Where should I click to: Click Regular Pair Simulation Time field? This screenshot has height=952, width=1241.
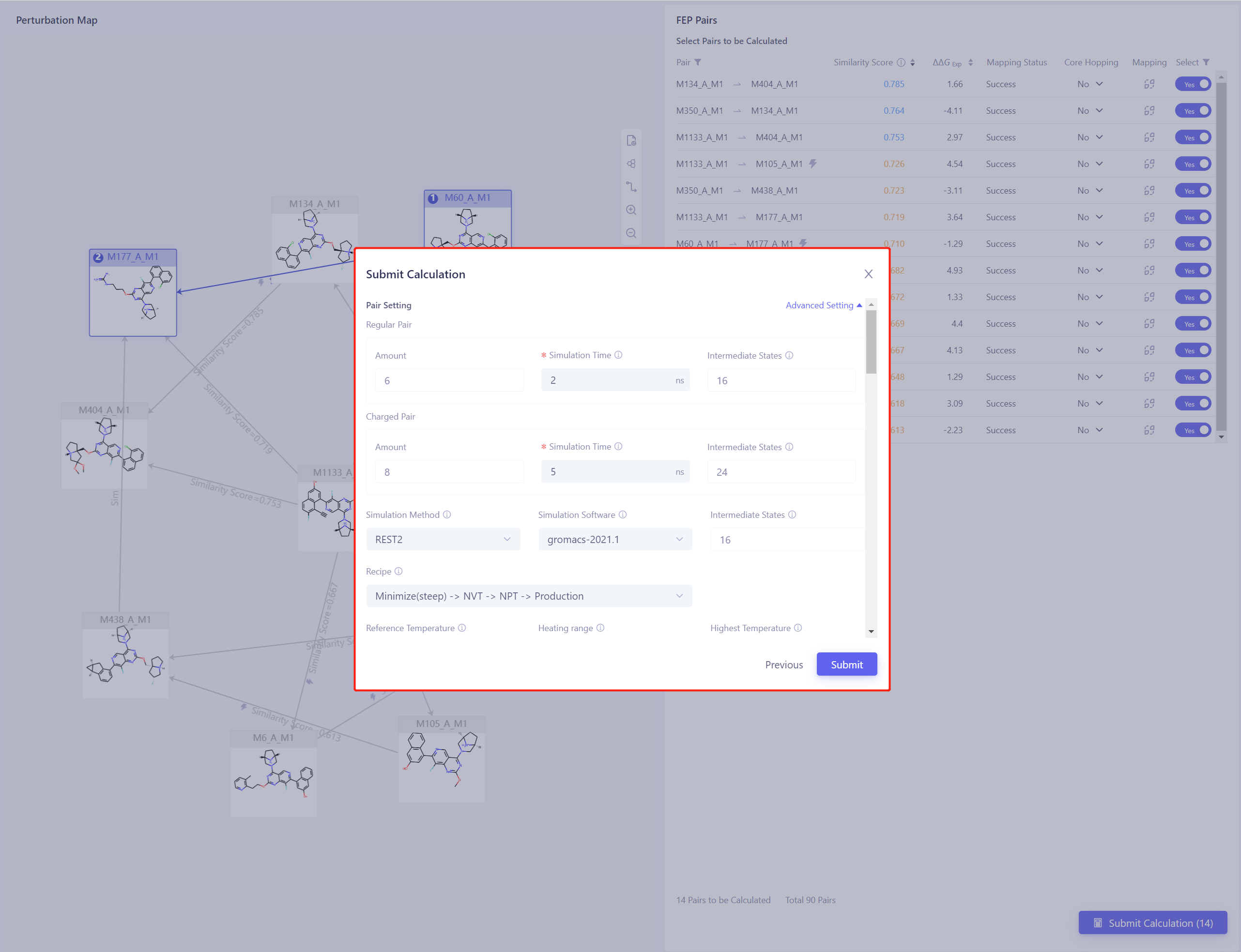pos(615,380)
